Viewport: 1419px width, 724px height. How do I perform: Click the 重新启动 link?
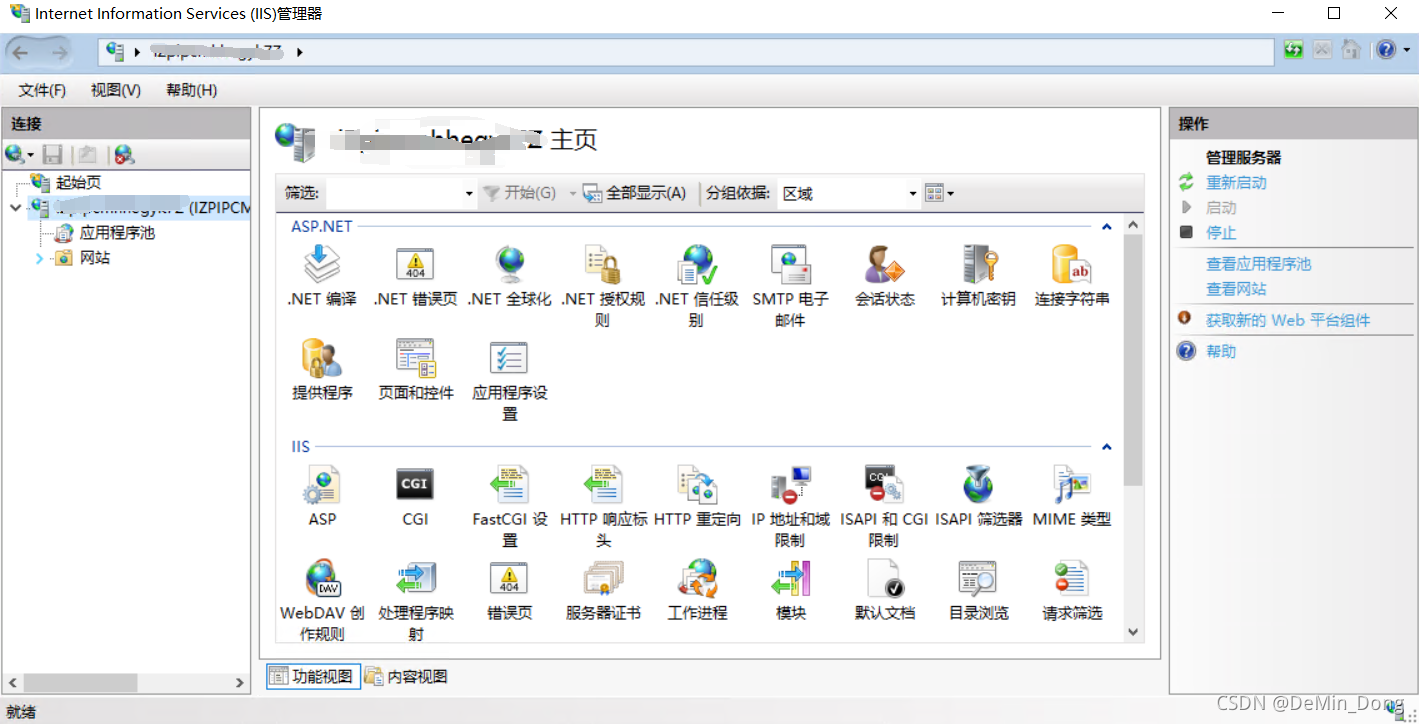pos(1236,183)
